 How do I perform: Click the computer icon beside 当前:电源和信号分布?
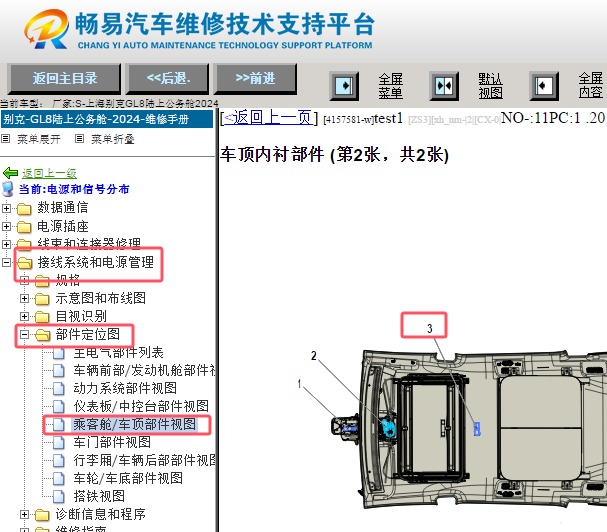pyautogui.click(x=8, y=189)
